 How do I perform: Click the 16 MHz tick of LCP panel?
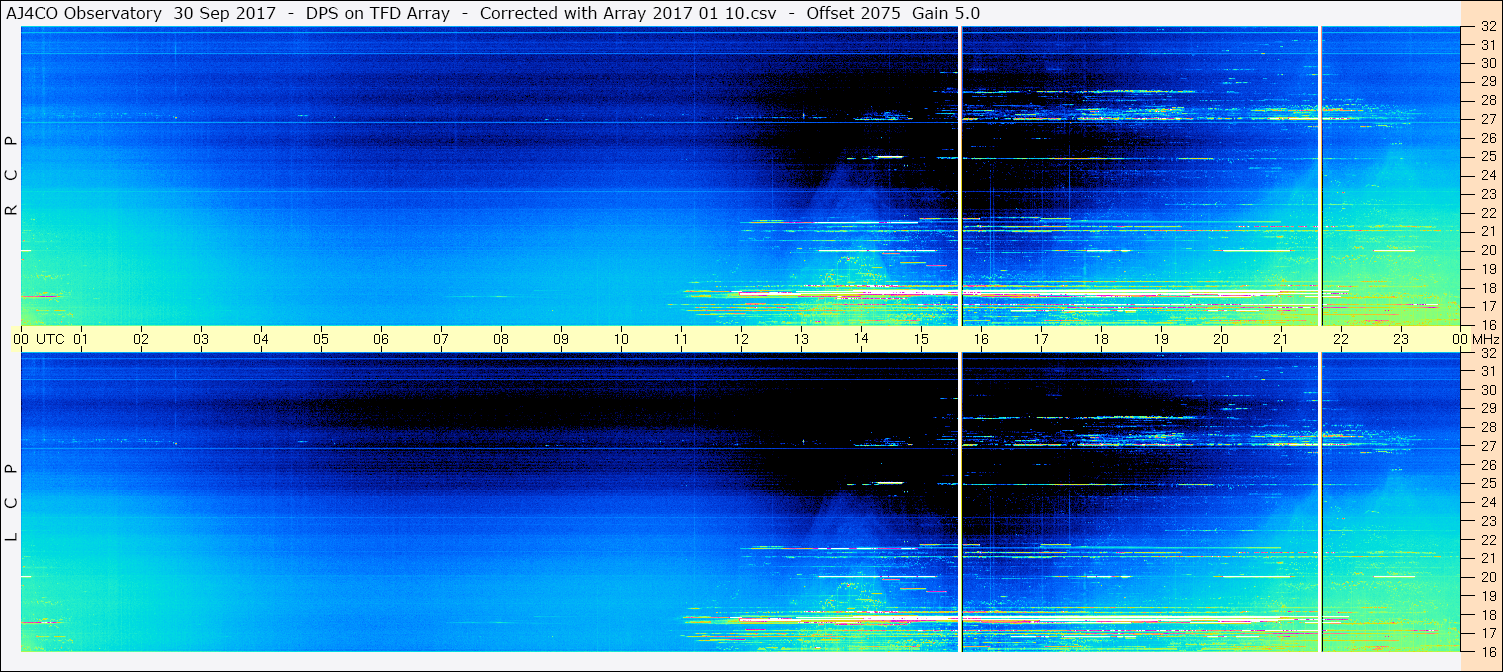point(1488,651)
